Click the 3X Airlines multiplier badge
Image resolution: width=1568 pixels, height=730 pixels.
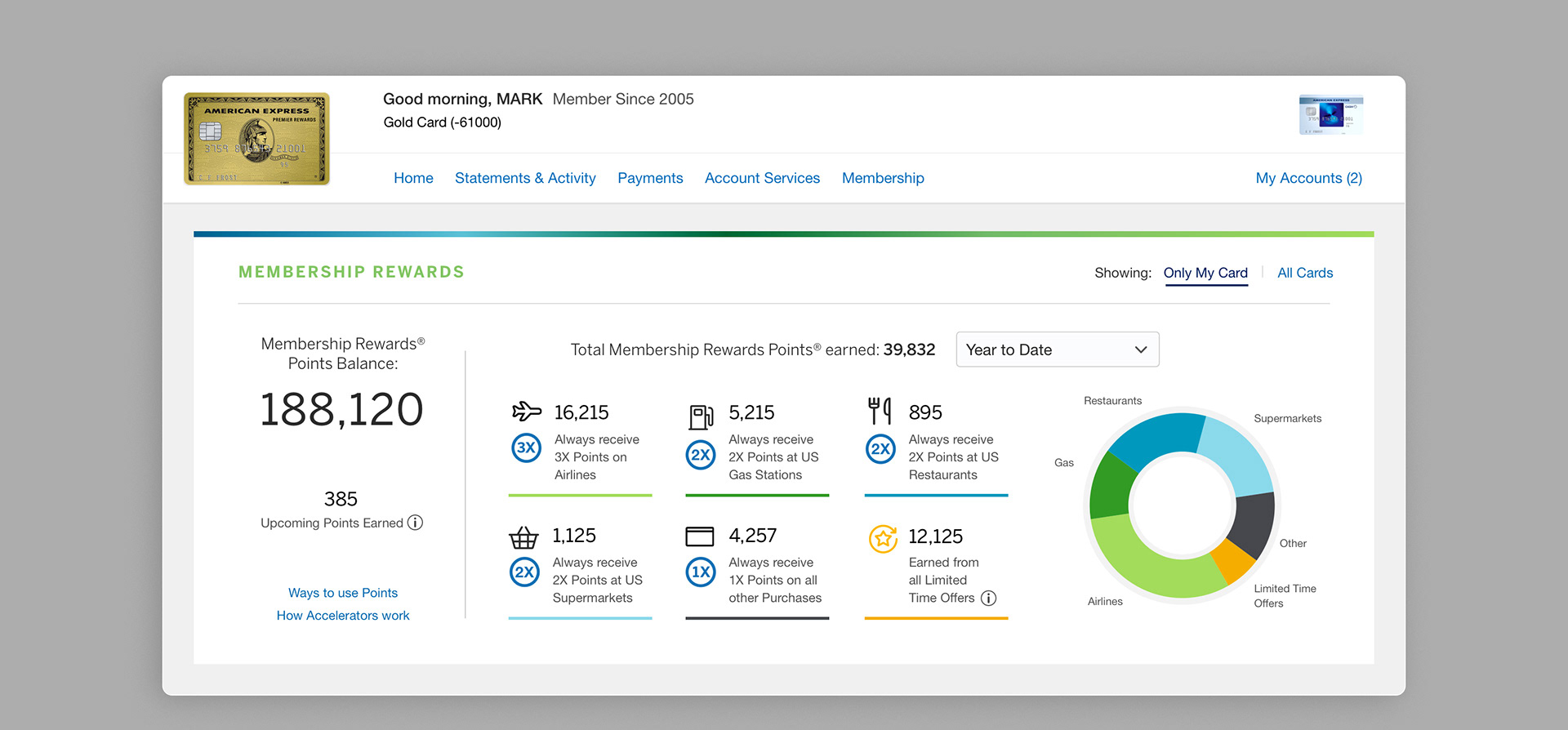[527, 448]
